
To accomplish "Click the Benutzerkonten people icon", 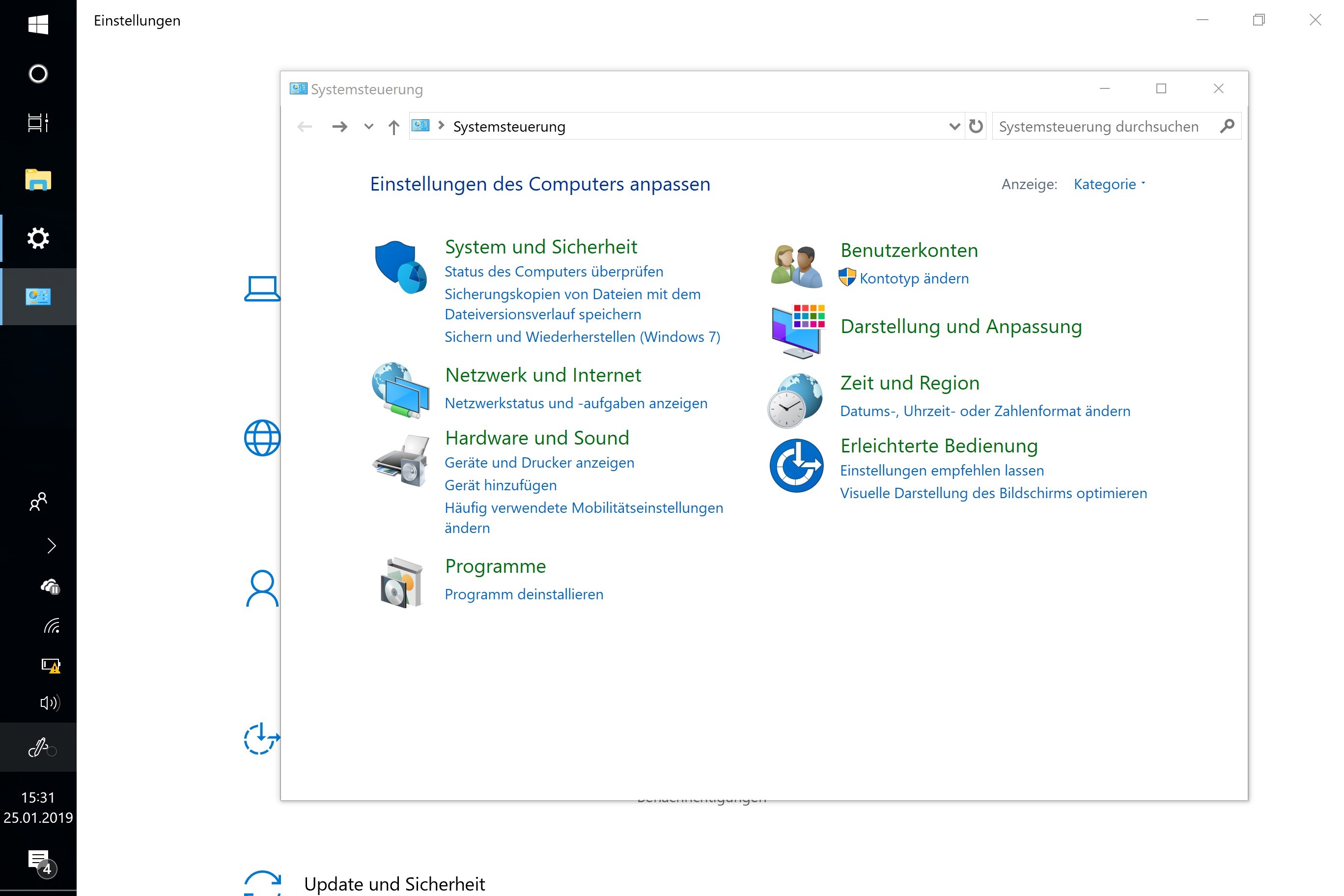I will click(797, 266).
